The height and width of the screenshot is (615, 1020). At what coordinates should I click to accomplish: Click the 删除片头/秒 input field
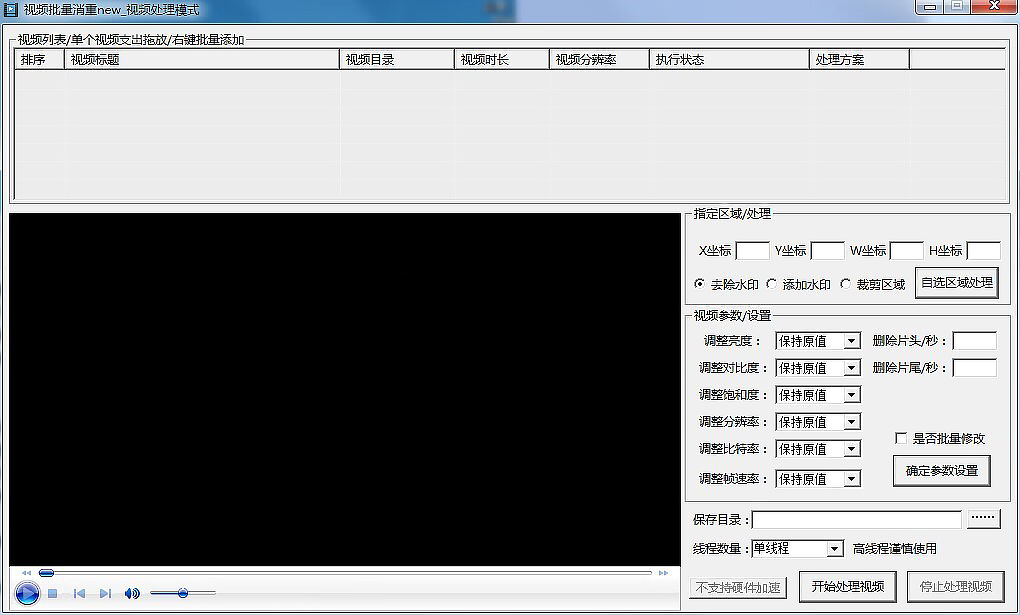974,341
